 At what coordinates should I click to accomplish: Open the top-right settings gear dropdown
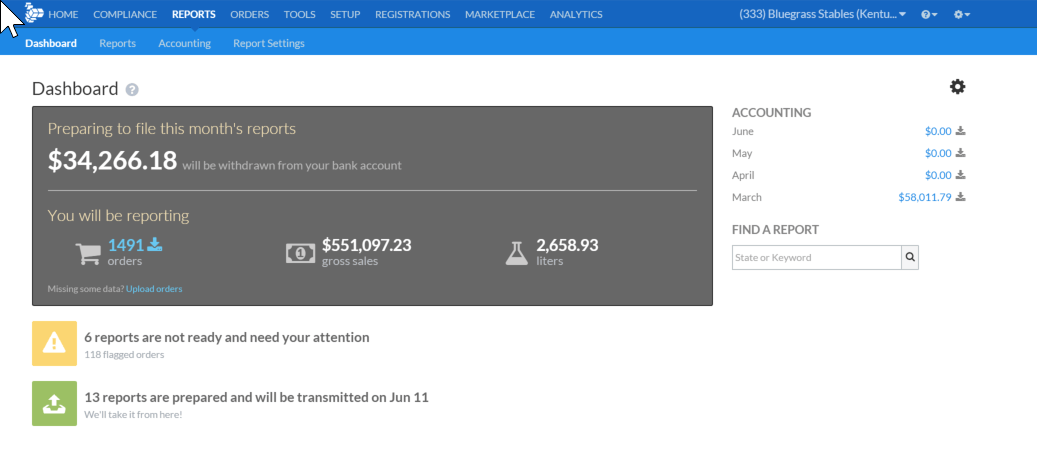[x=961, y=14]
